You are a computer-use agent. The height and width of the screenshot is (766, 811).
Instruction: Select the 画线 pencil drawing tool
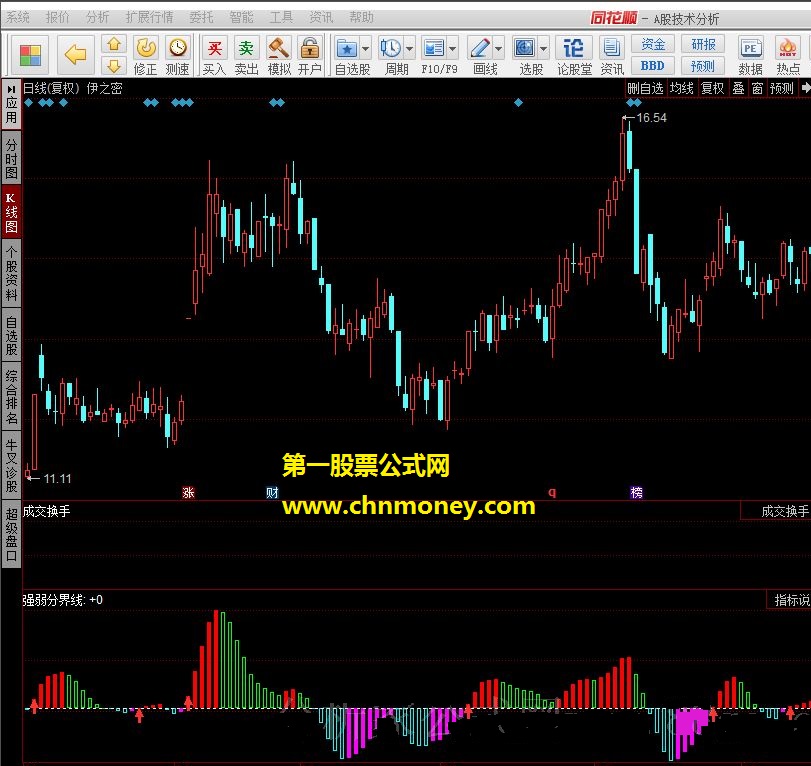(479, 49)
